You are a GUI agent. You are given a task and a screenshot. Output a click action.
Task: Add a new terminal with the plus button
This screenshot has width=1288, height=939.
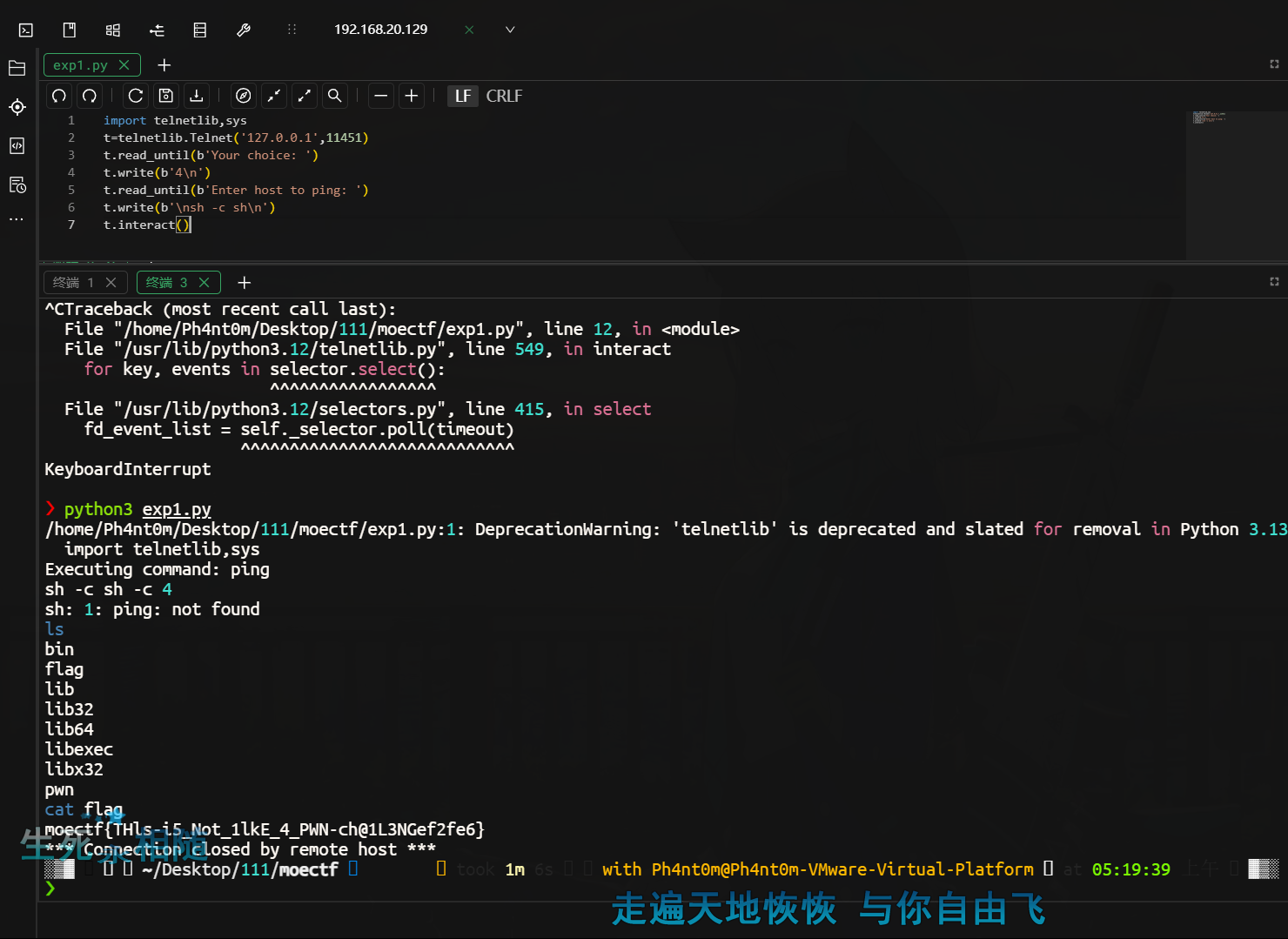[244, 282]
